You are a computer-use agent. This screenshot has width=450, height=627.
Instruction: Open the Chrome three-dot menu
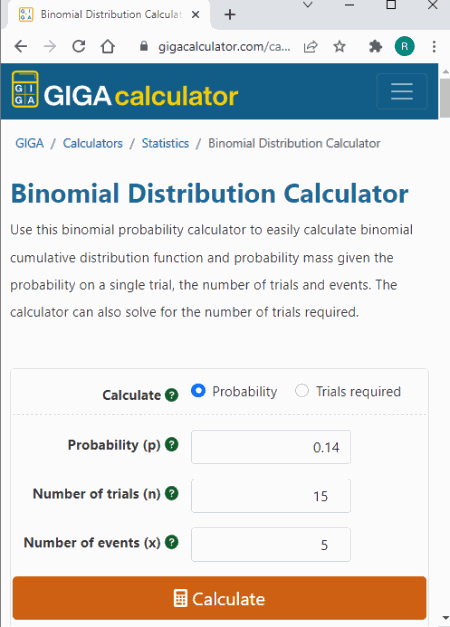pos(434,47)
